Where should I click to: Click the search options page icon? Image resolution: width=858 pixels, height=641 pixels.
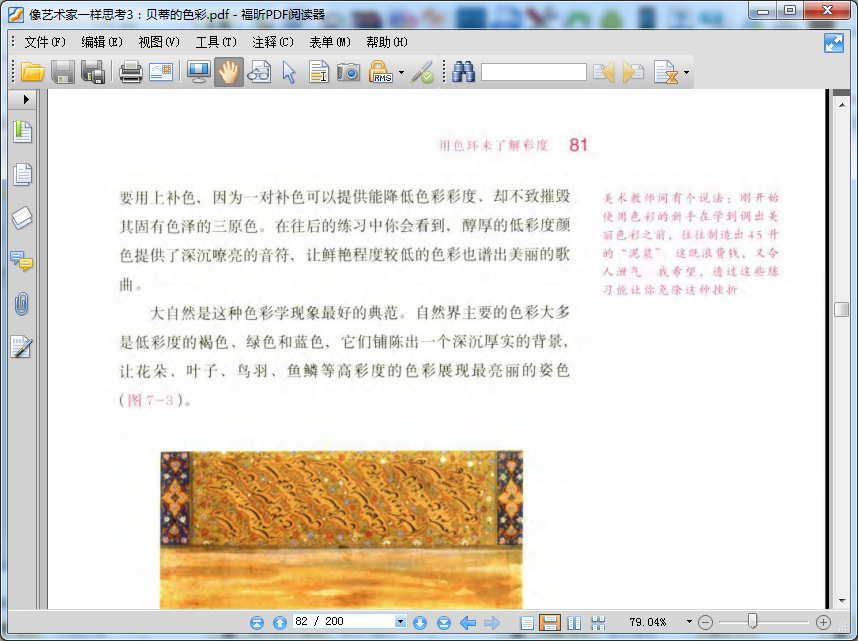666,72
